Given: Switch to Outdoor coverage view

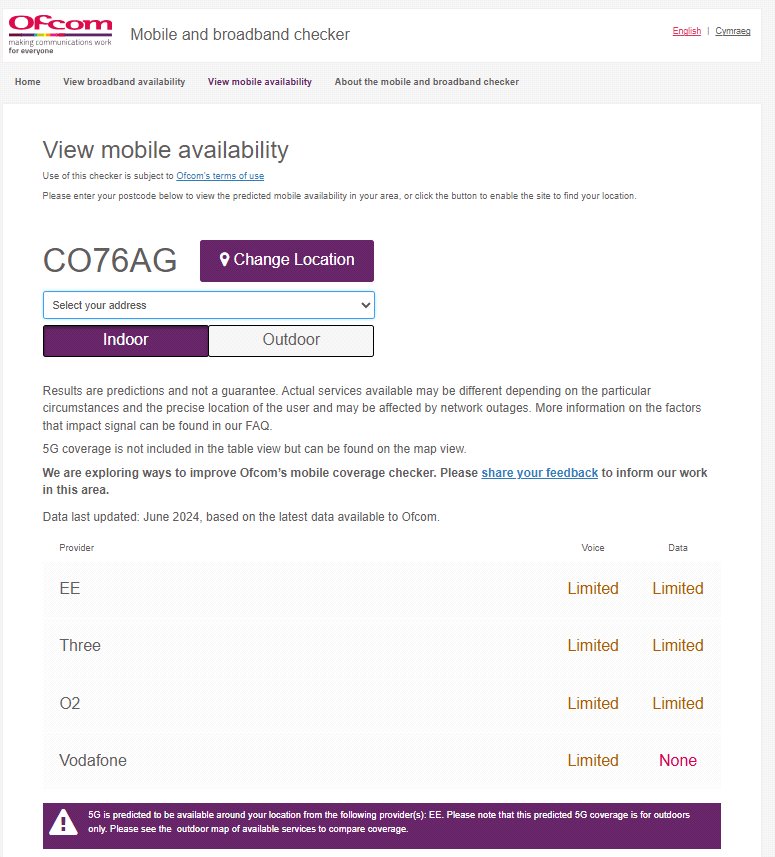Looking at the screenshot, I should [x=291, y=340].
